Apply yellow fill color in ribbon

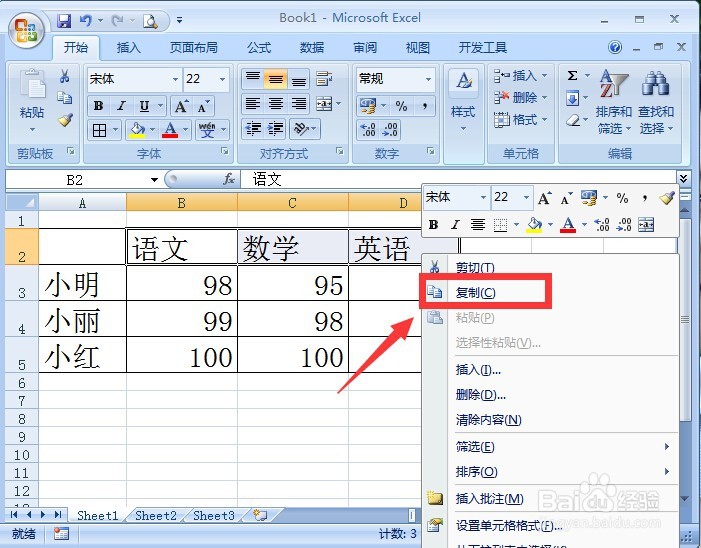pyautogui.click(x=137, y=130)
